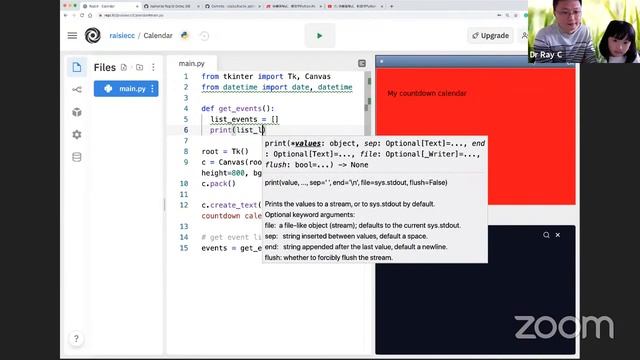Switch to the main.py editor tab
Viewport: 640px width, 360px height.
tap(192, 64)
